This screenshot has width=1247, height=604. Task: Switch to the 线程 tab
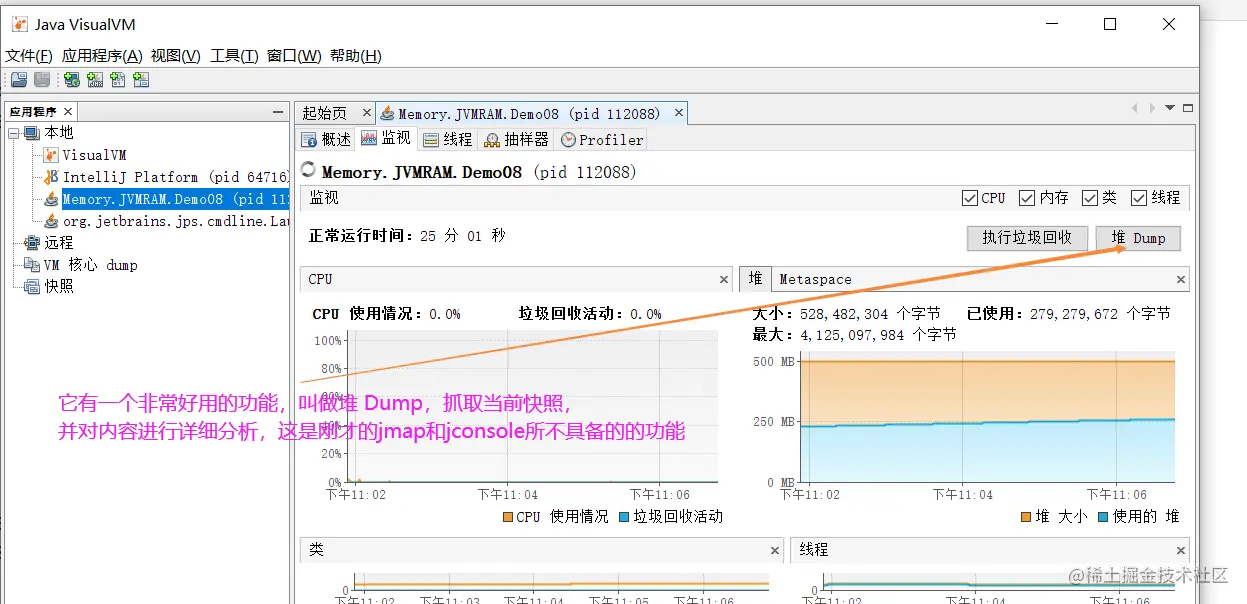[x=447, y=139]
